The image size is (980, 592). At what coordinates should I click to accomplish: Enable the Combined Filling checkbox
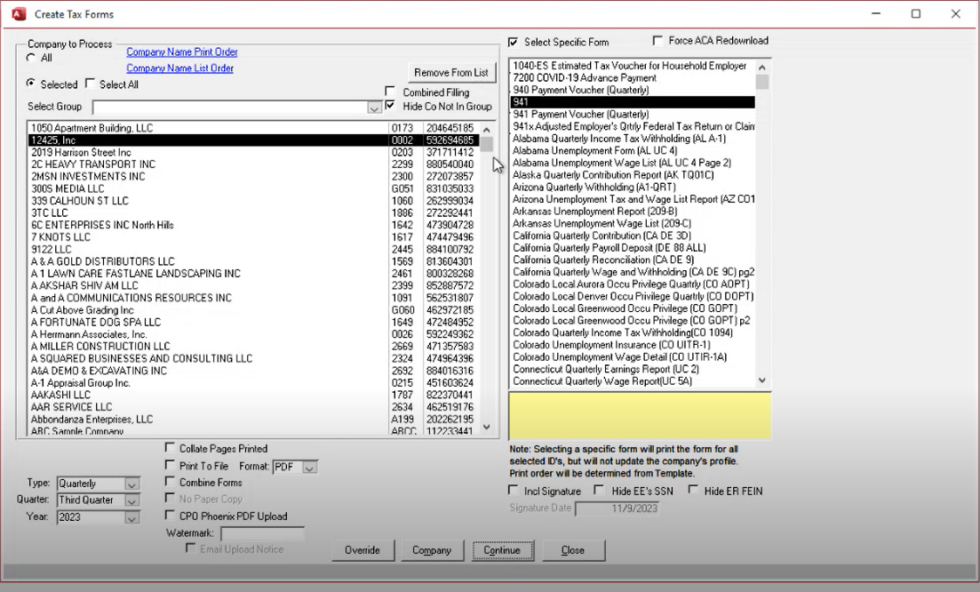click(x=391, y=92)
